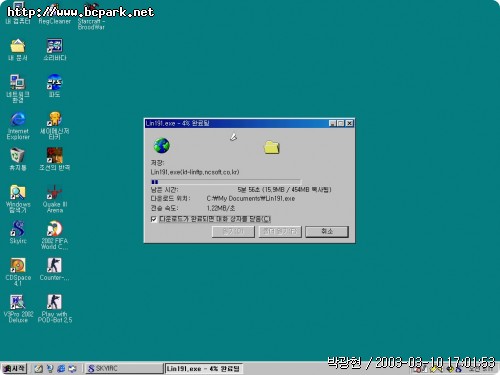Open the CDSpace 4.1 desktop icon
This screenshot has width=500, height=375.
point(18,272)
